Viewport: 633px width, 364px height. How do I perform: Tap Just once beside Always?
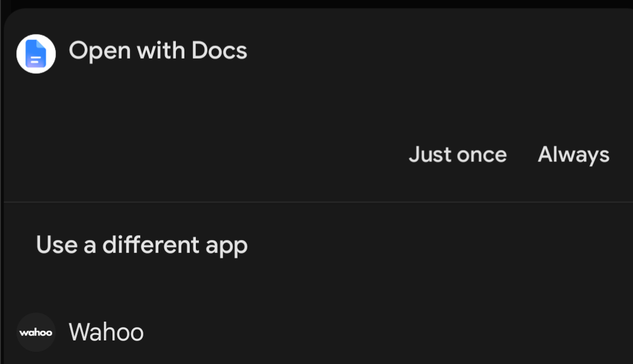click(457, 155)
